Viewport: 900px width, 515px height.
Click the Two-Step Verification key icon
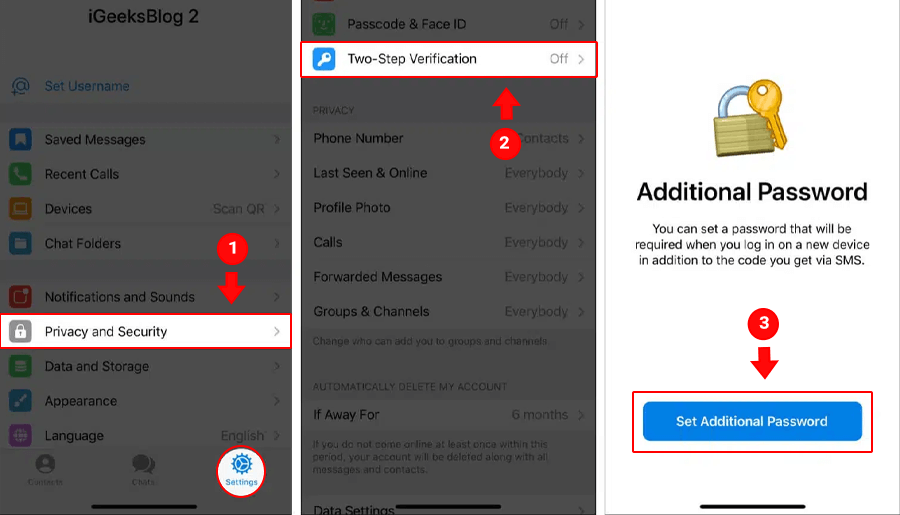tap(324, 59)
